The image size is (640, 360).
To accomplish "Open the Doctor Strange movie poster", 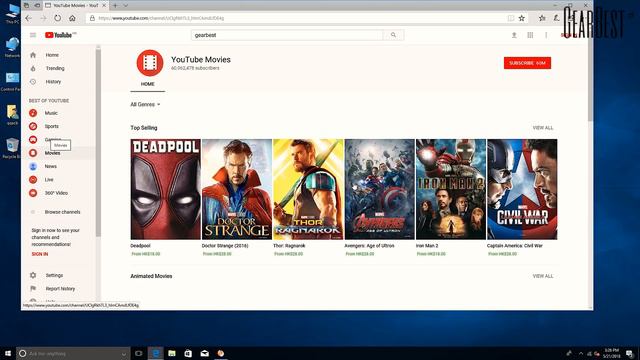I will click(237, 189).
